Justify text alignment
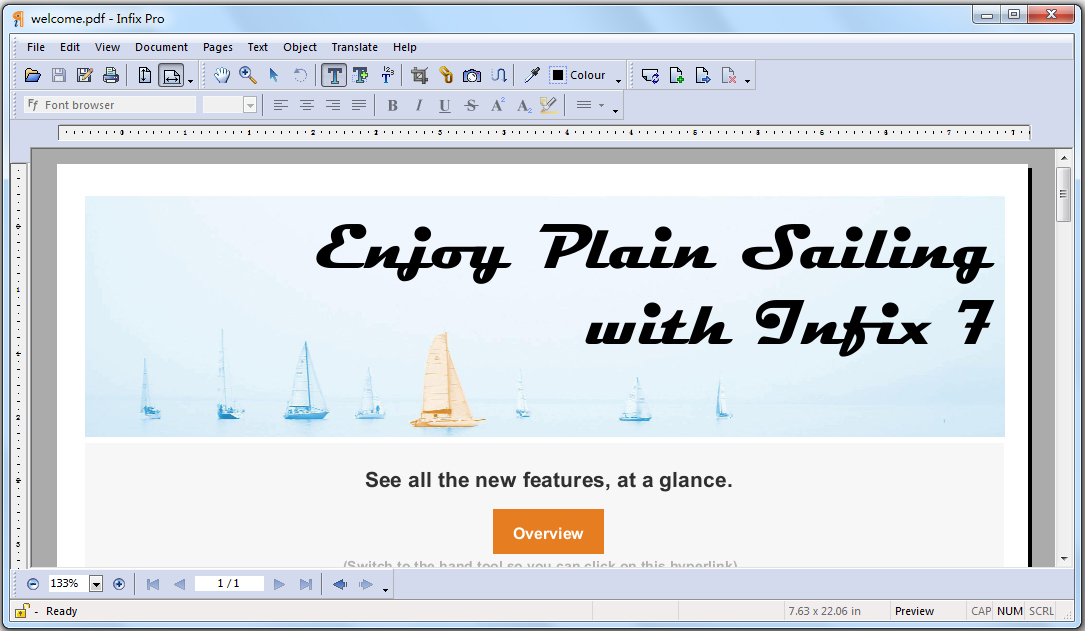 (358, 105)
